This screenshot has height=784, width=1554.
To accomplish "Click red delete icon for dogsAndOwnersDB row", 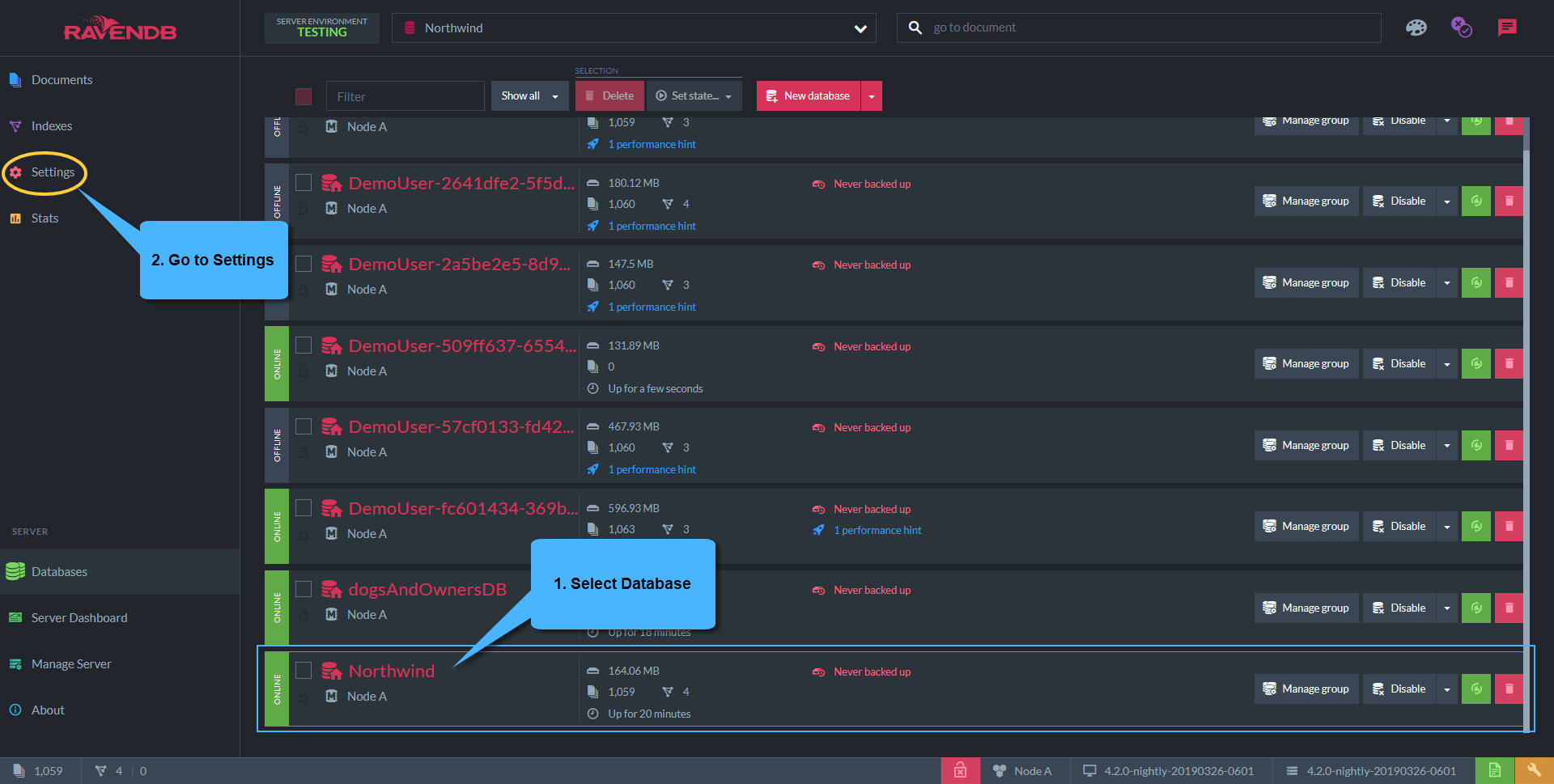I will [x=1509, y=608].
